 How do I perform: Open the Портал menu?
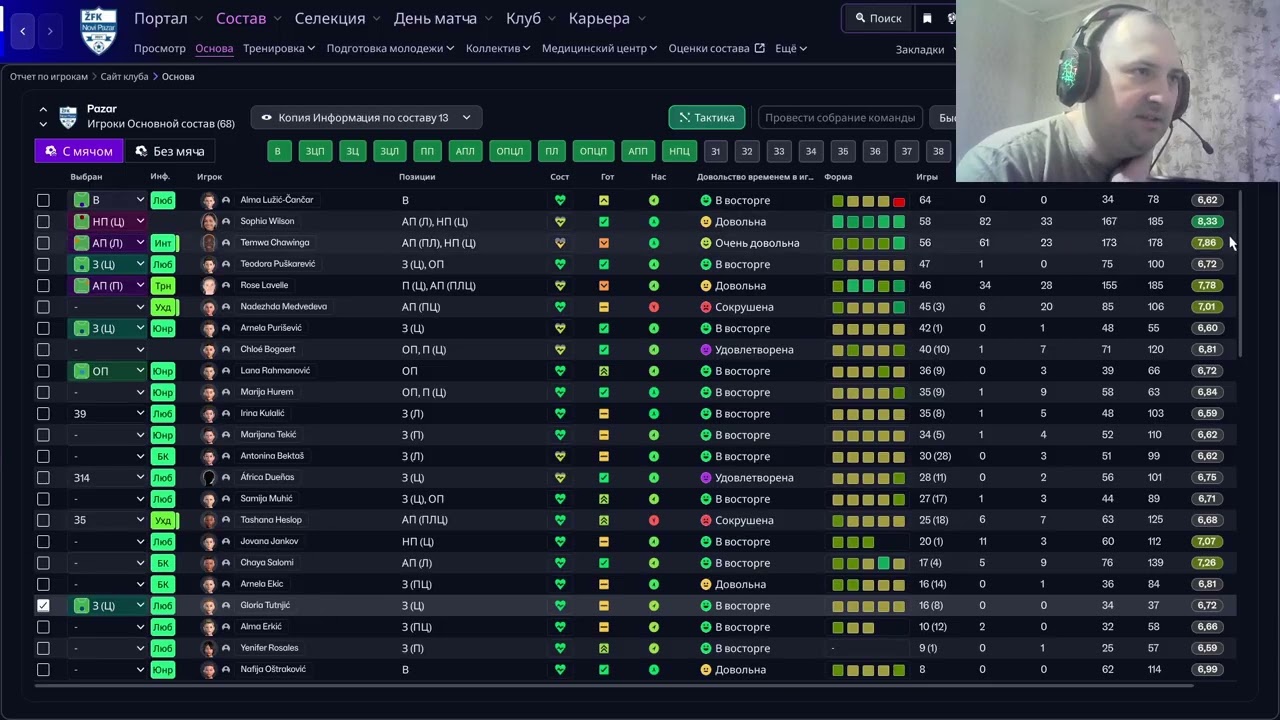click(168, 18)
